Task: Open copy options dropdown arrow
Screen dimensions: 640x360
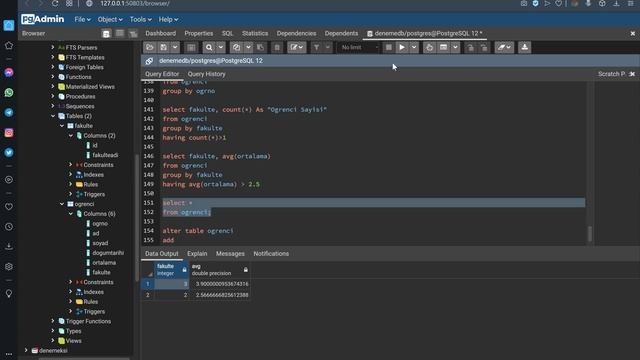Action: click(x=248, y=48)
